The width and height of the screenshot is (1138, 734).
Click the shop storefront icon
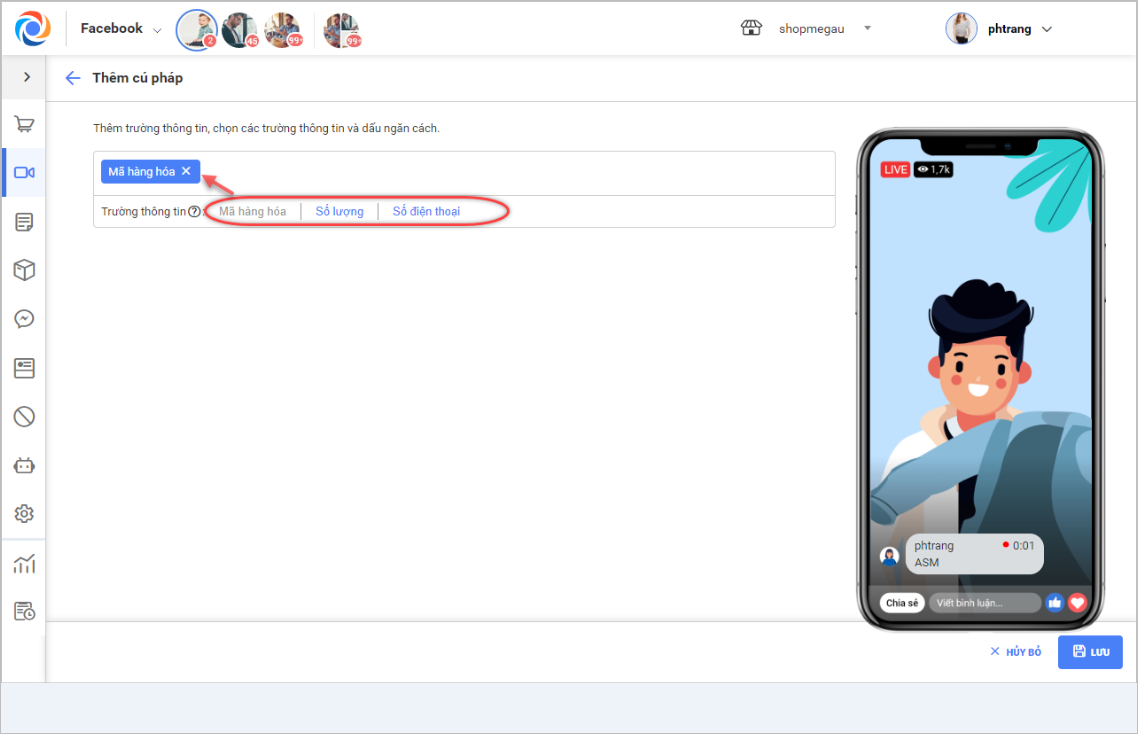click(x=751, y=28)
